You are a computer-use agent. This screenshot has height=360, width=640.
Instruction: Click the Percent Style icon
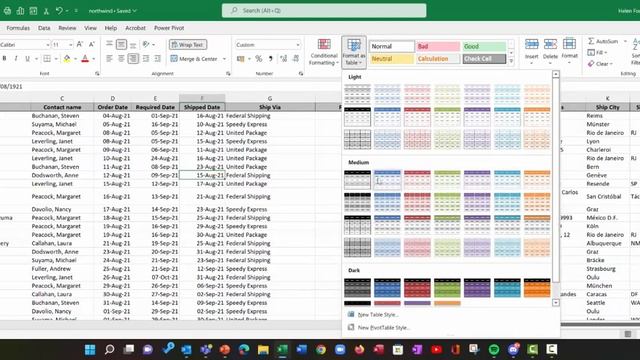tap(258, 59)
